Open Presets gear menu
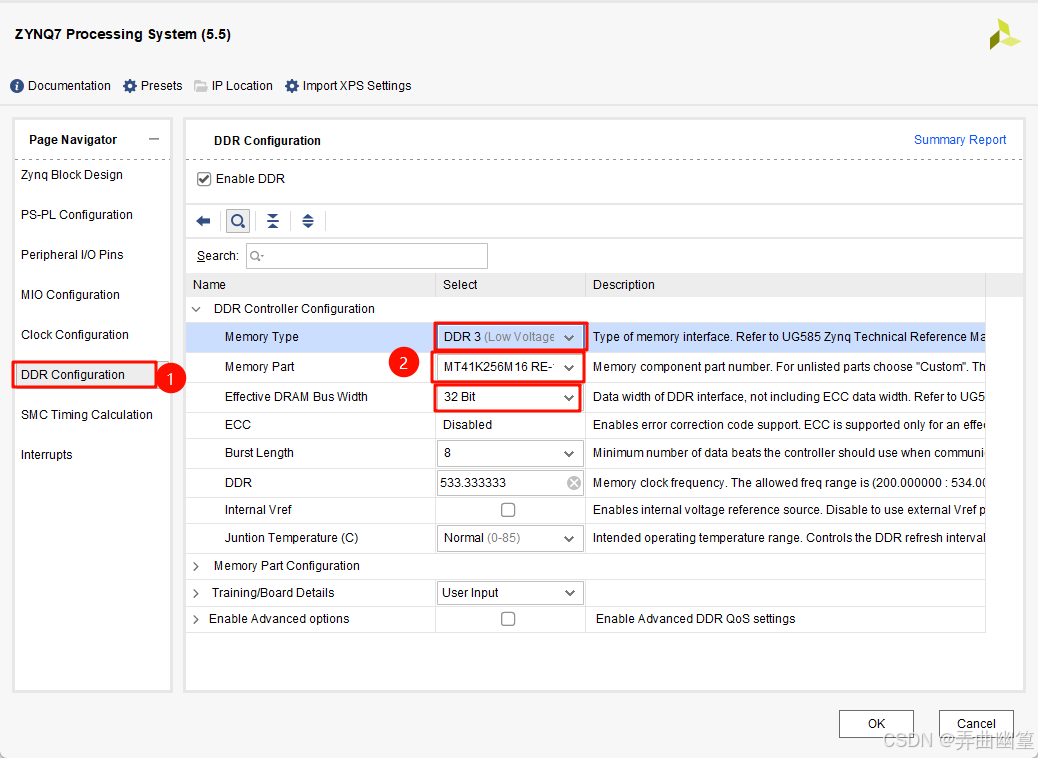The image size is (1038, 758). 130,86
